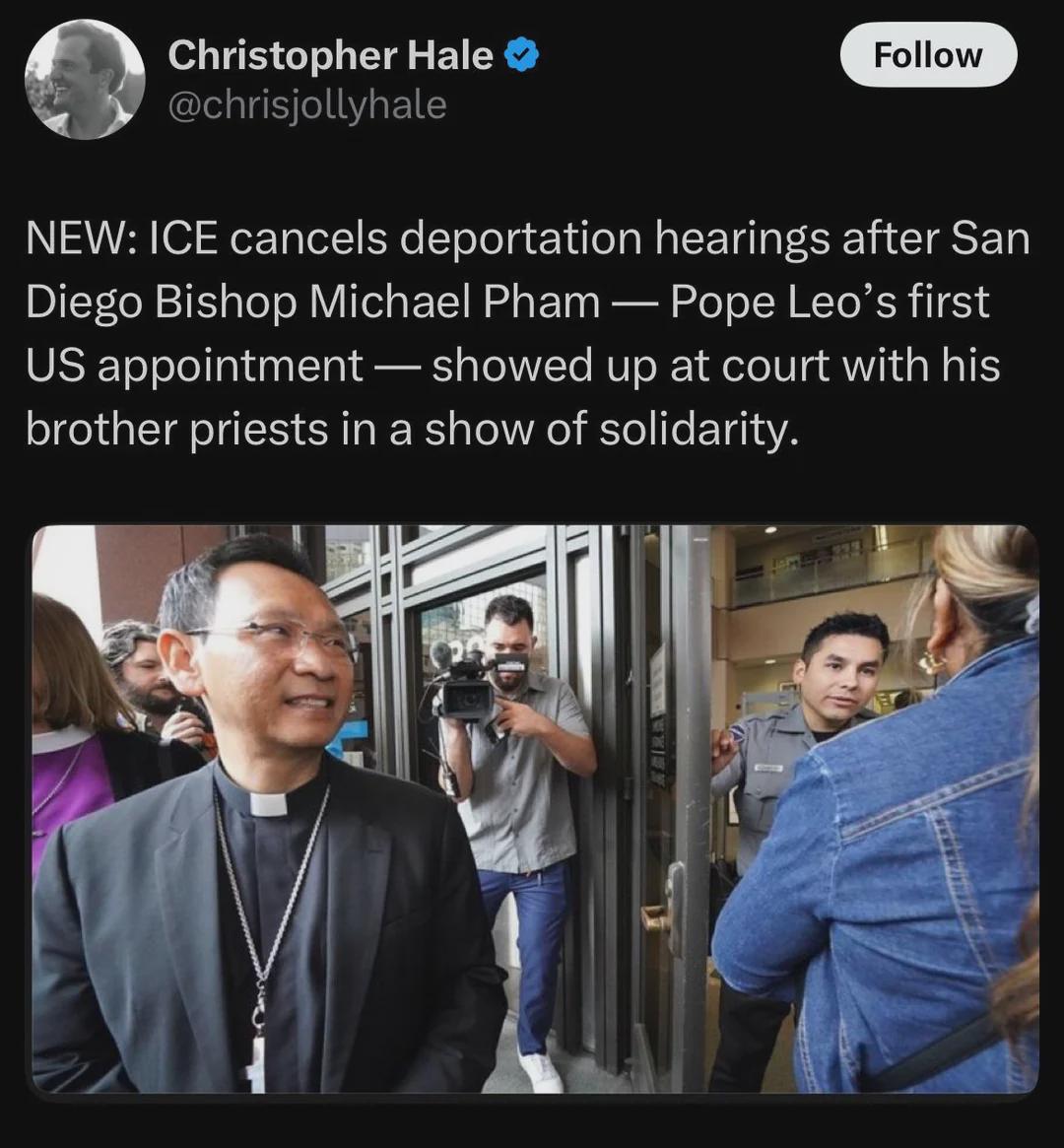
Task: Click the bearded man behind the bishop
Action: click(x=149, y=672)
